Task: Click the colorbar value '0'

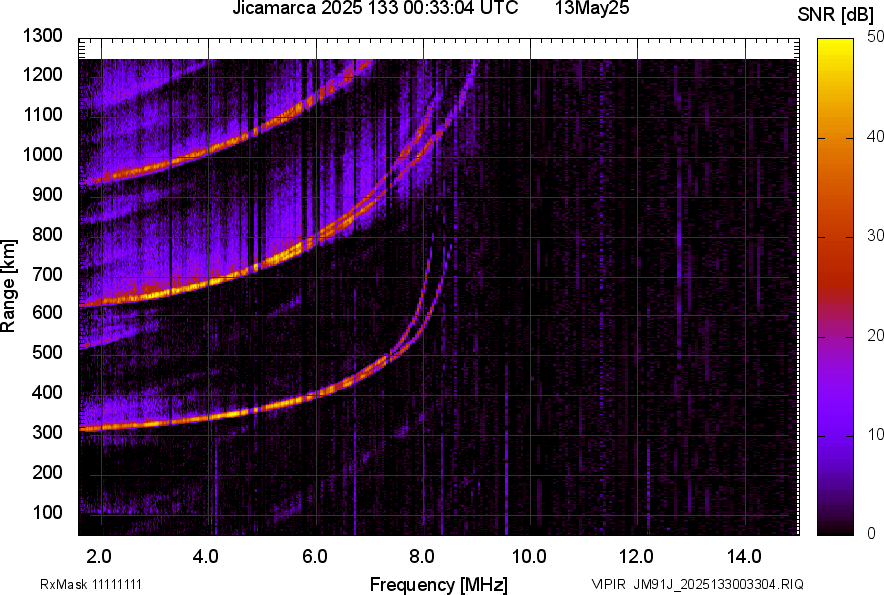Action: 872,533
